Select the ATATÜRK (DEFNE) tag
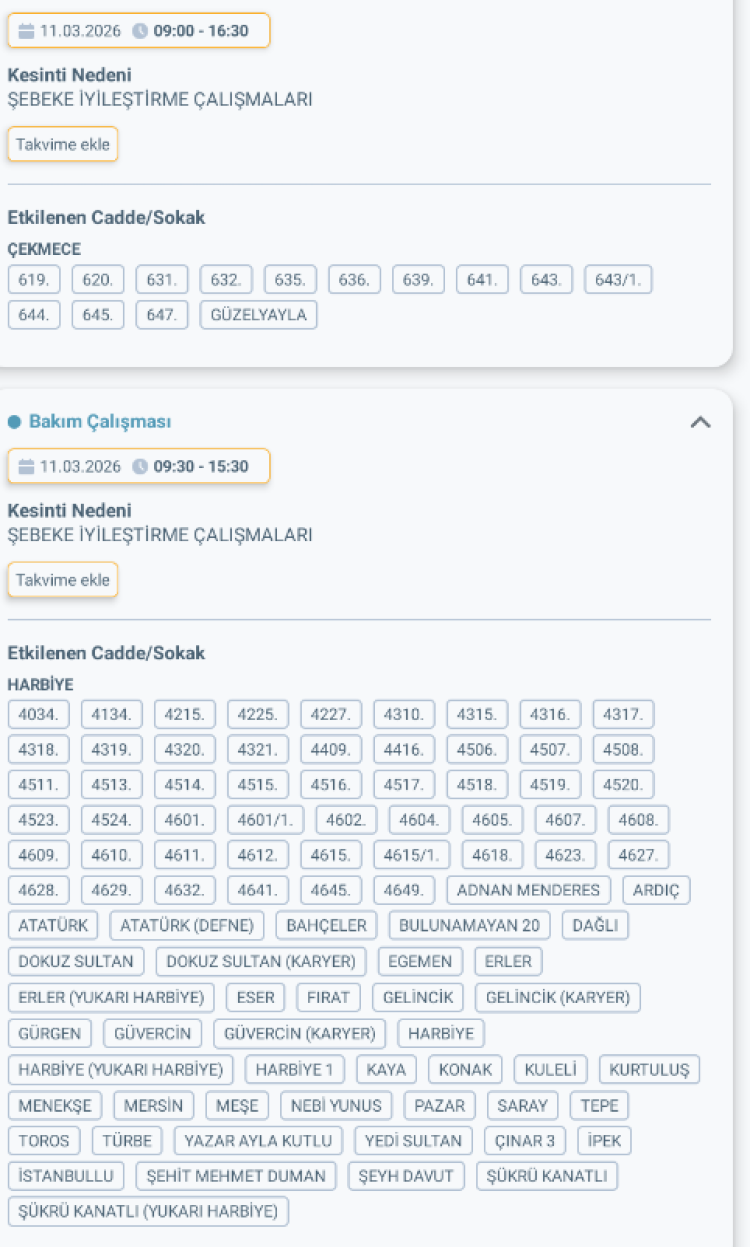This screenshot has width=750, height=1247. [187, 925]
